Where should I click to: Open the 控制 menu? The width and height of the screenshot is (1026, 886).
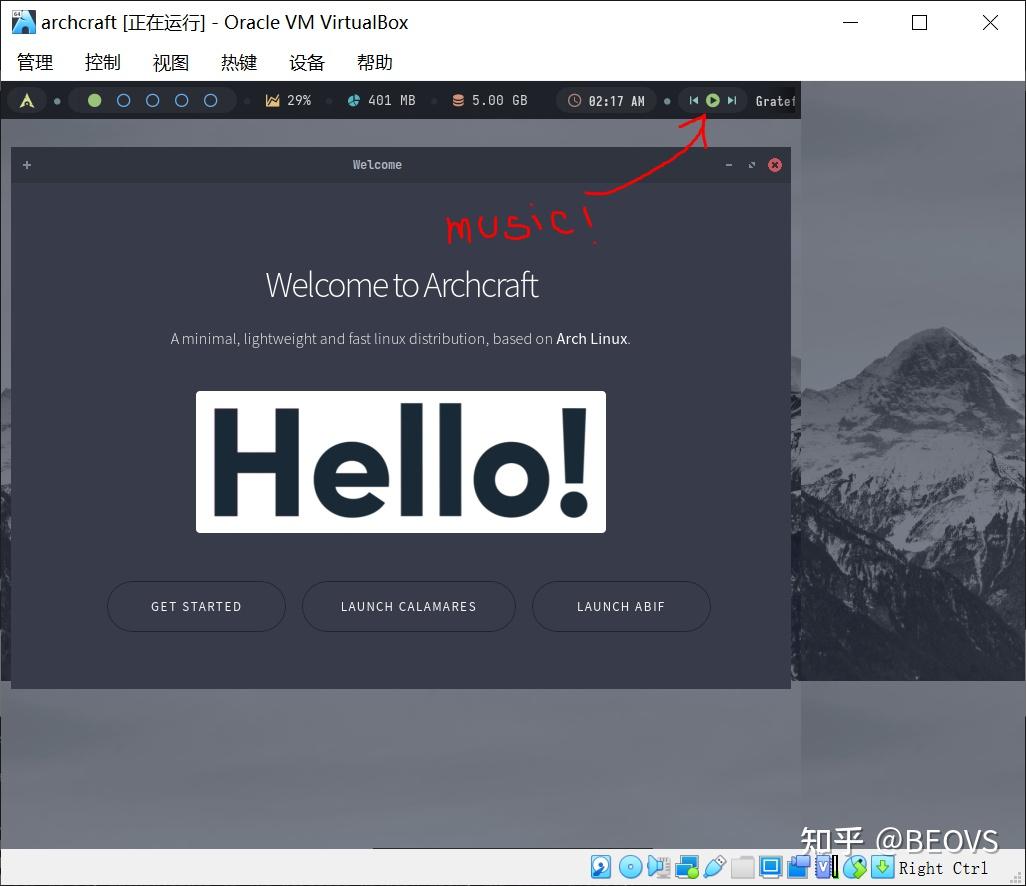point(103,62)
